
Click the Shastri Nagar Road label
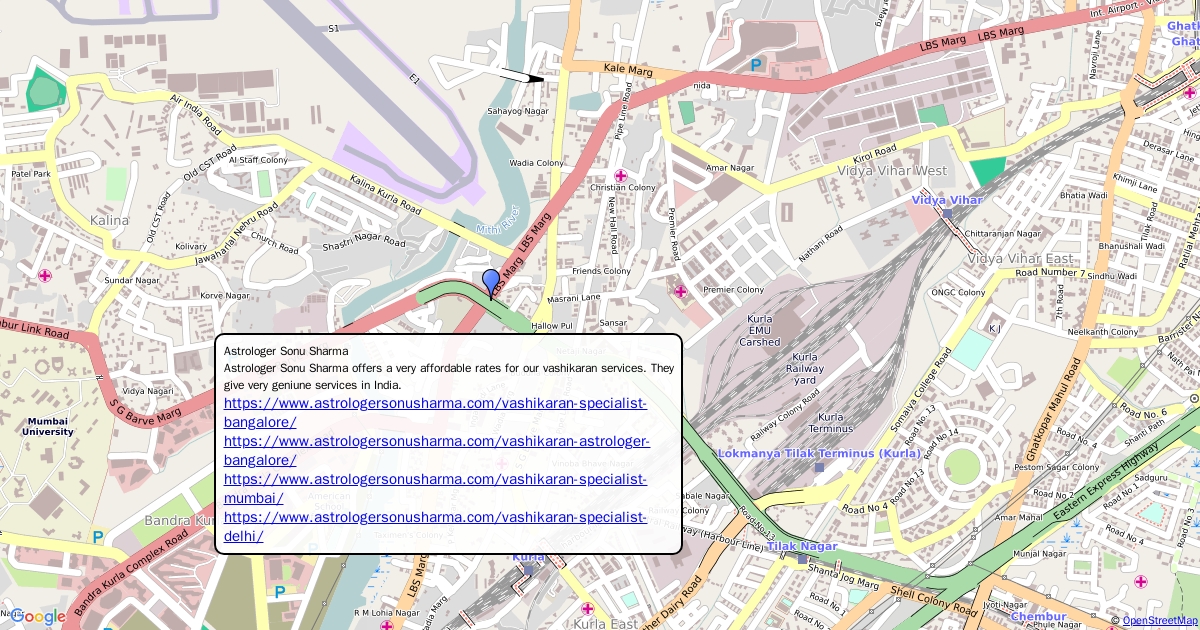pos(364,243)
